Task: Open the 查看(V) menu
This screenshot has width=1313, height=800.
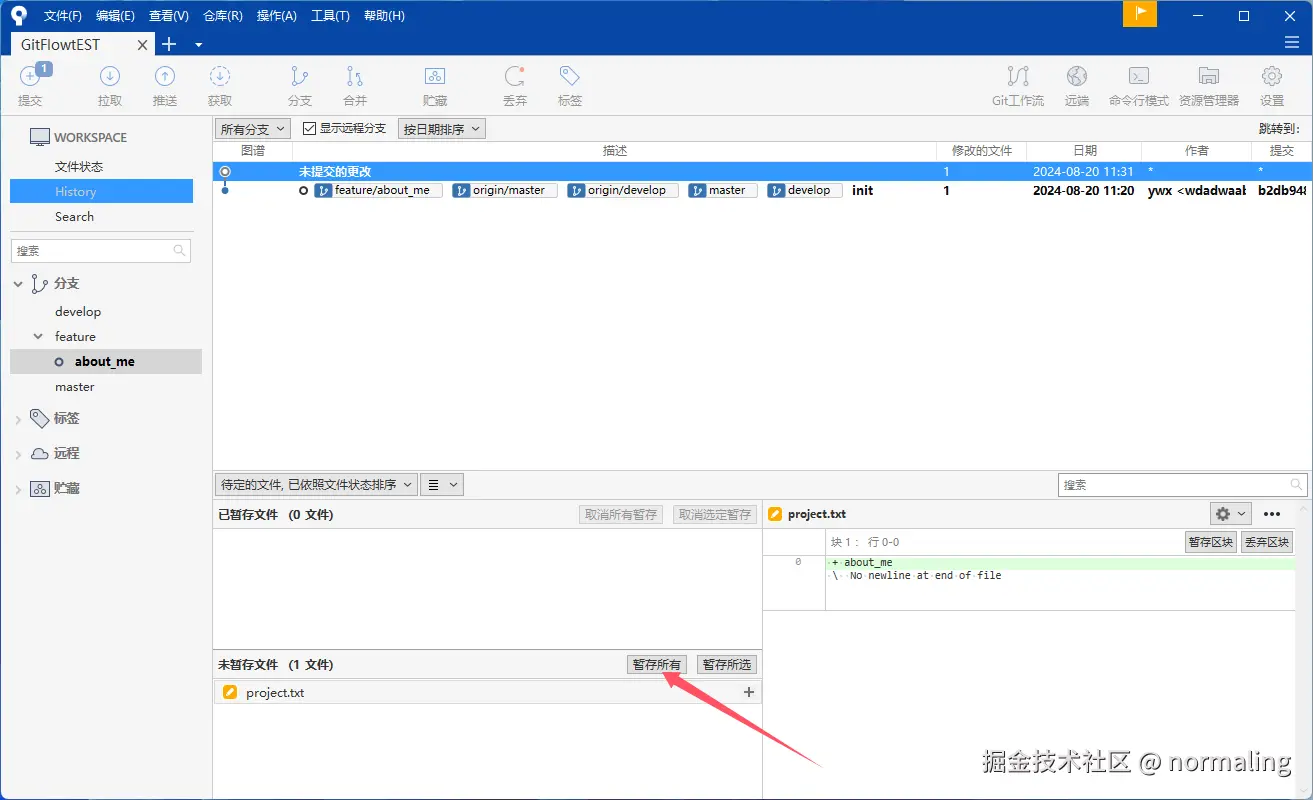Action: 169,16
